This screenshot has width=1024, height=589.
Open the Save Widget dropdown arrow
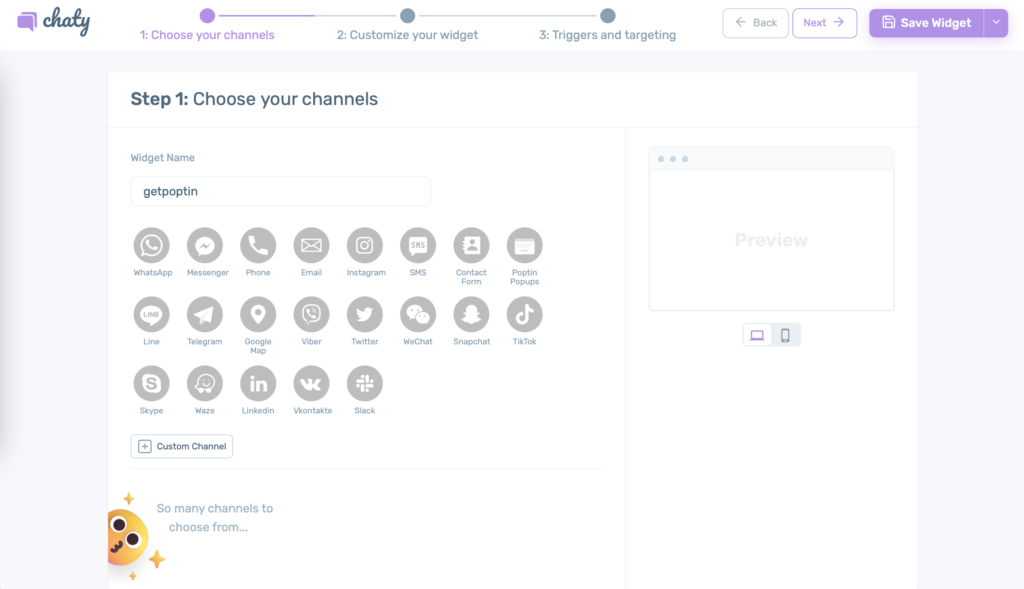[x=996, y=23]
